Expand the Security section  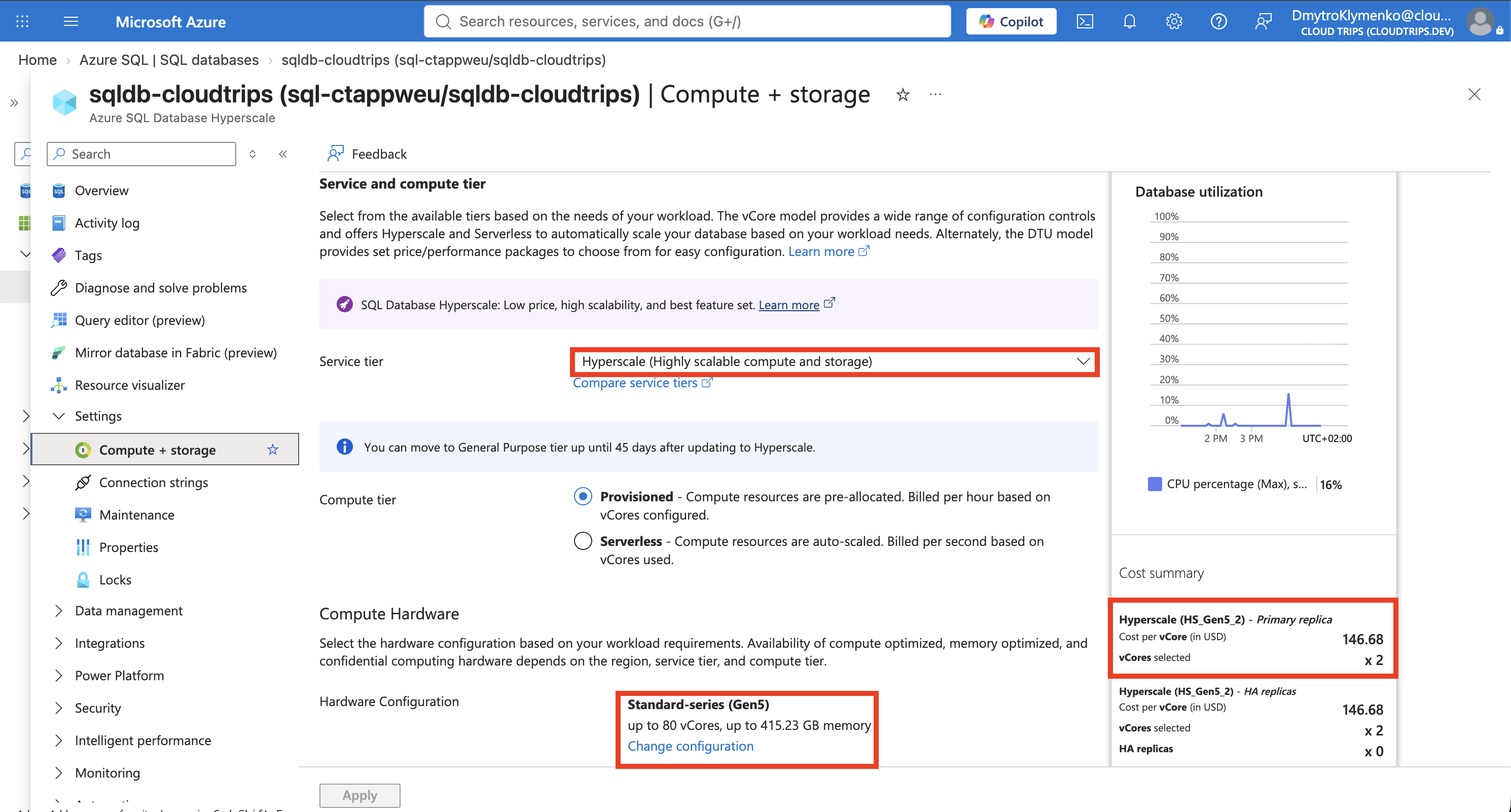pyautogui.click(x=59, y=708)
